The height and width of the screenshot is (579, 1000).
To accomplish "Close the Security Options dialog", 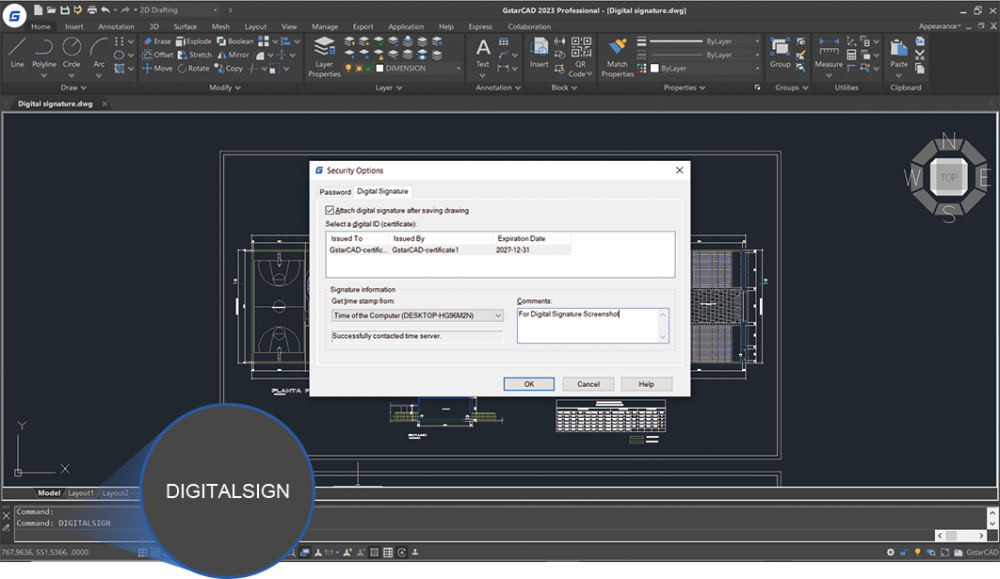I will [x=679, y=170].
